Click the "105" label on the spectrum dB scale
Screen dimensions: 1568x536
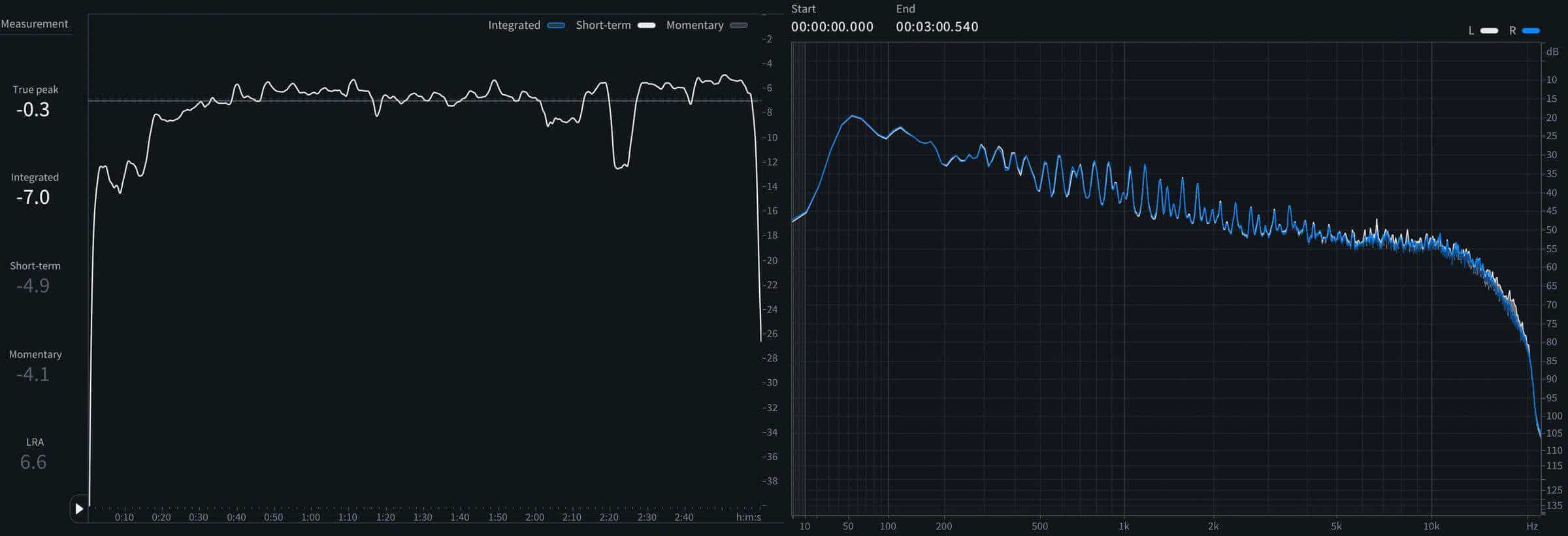click(1554, 433)
